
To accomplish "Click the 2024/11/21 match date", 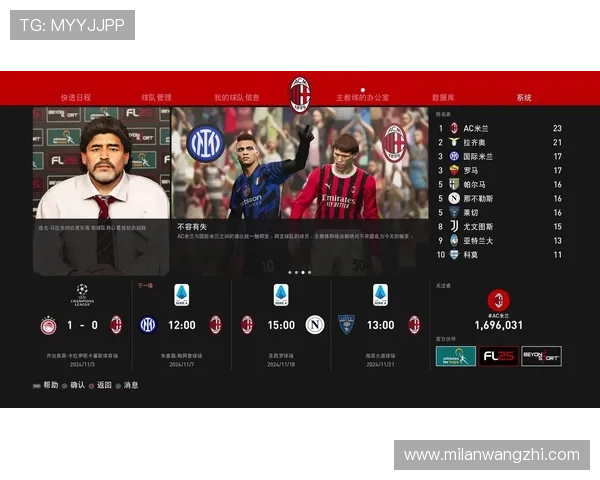I will point(380,365).
